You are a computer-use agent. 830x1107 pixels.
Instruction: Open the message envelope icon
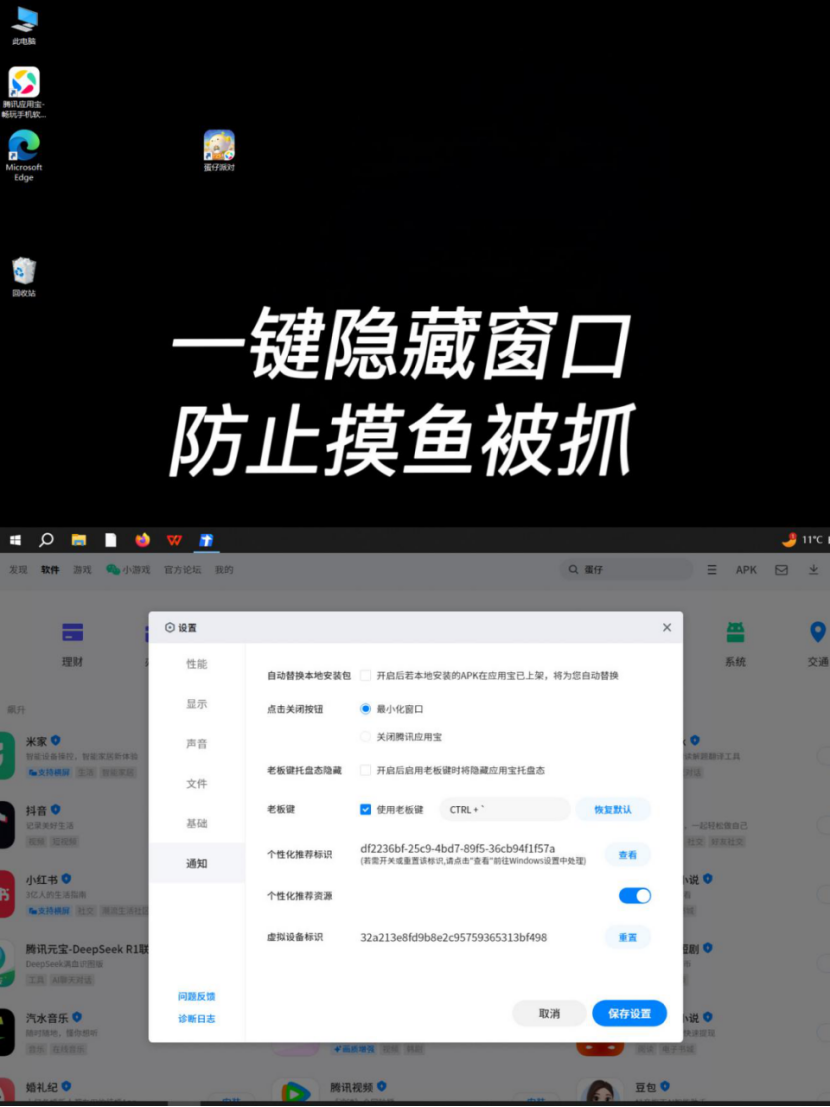click(x=783, y=568)
